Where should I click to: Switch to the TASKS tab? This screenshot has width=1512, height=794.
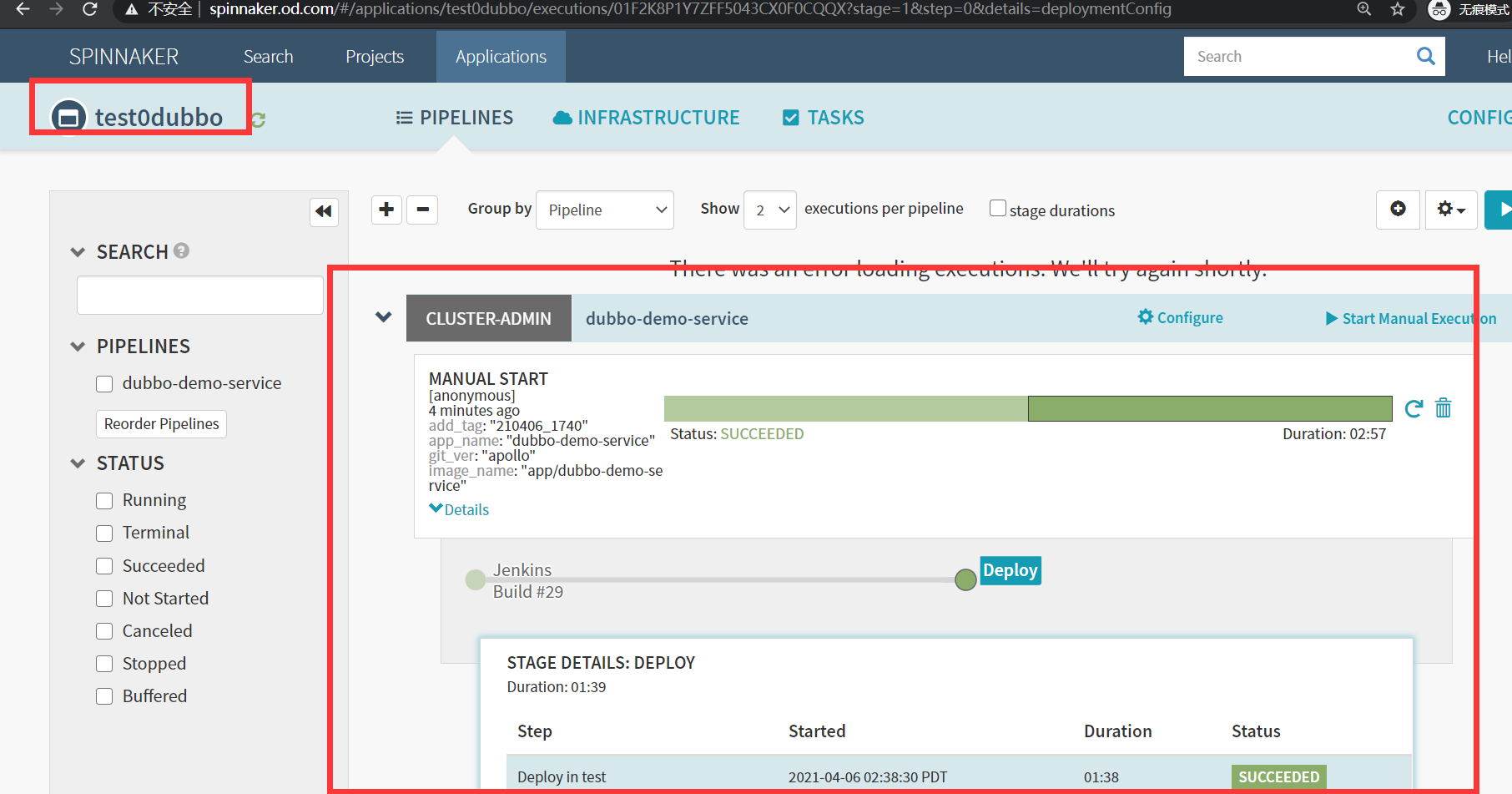click(x=824, y=118)
